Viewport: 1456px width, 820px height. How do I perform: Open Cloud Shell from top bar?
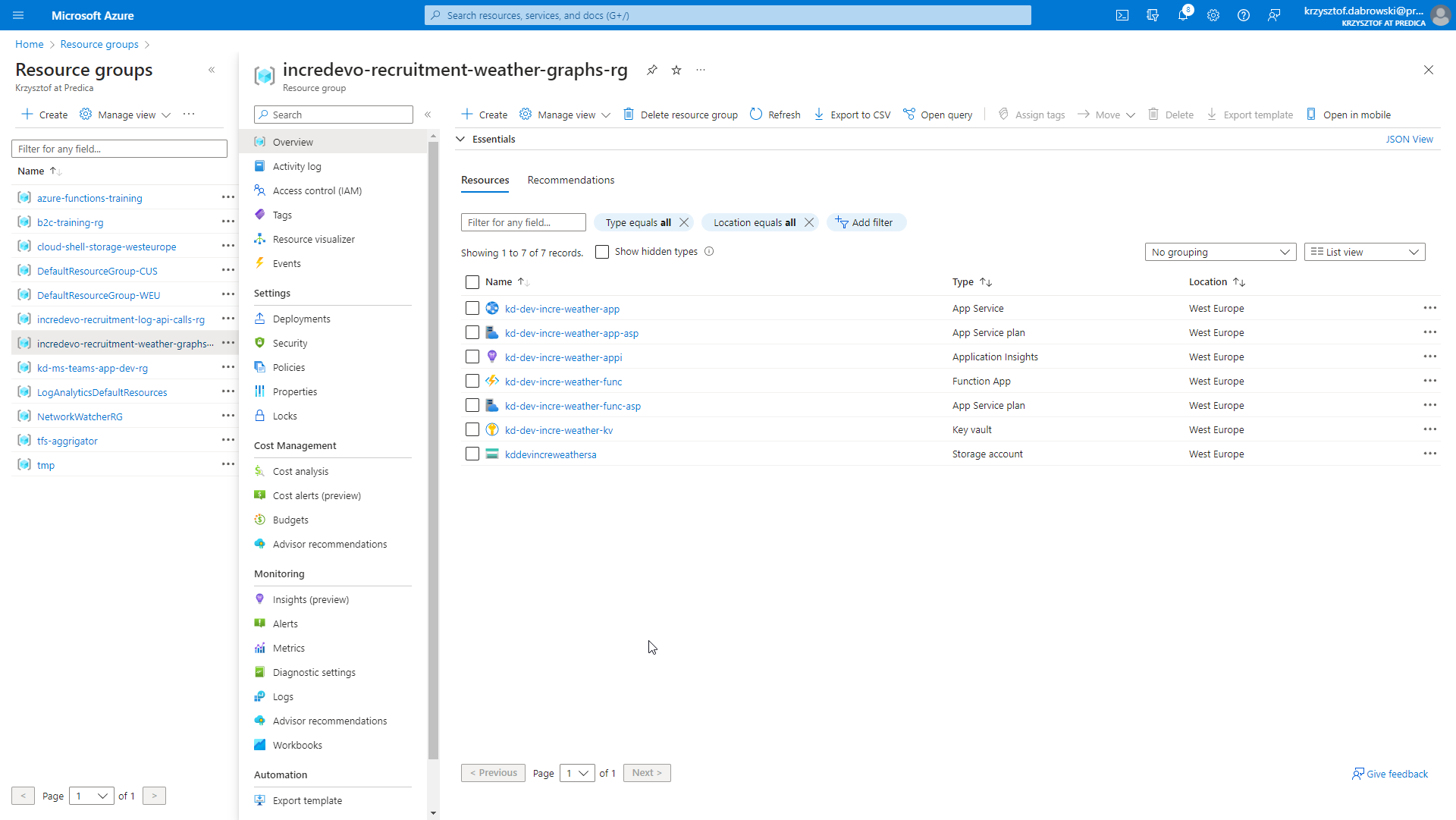coord(1122,15)
